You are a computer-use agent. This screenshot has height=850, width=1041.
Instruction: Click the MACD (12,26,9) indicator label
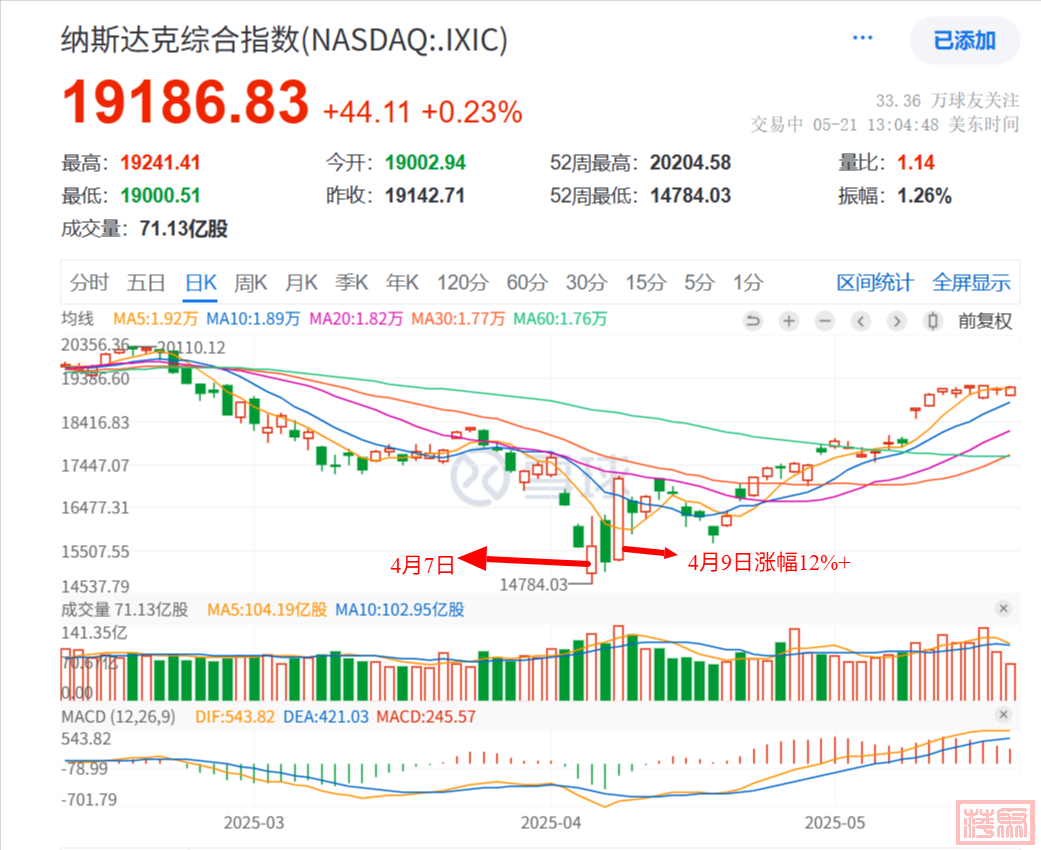point(118,717)
